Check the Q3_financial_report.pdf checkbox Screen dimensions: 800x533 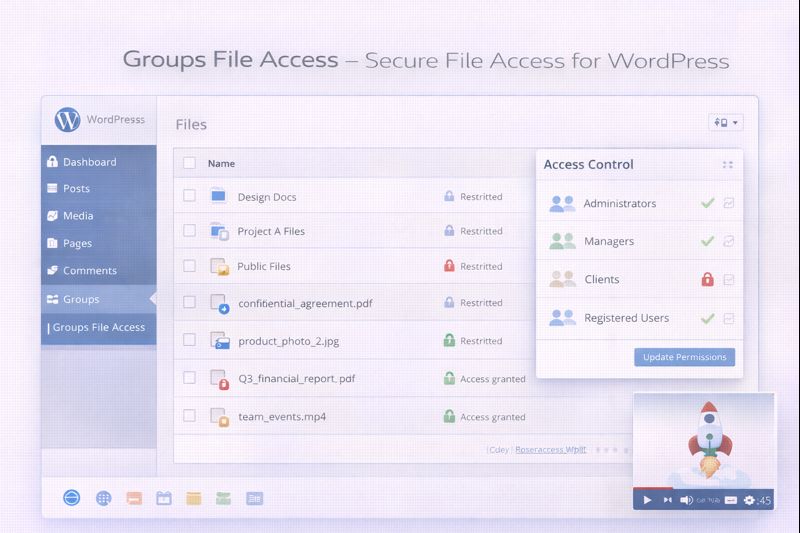(189, 377)
